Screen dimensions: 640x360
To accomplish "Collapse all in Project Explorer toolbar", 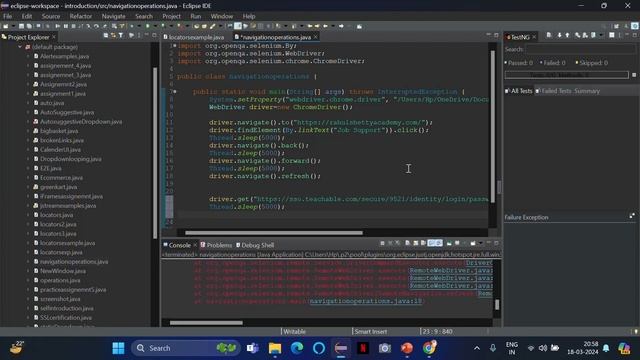I will [106, 36].
